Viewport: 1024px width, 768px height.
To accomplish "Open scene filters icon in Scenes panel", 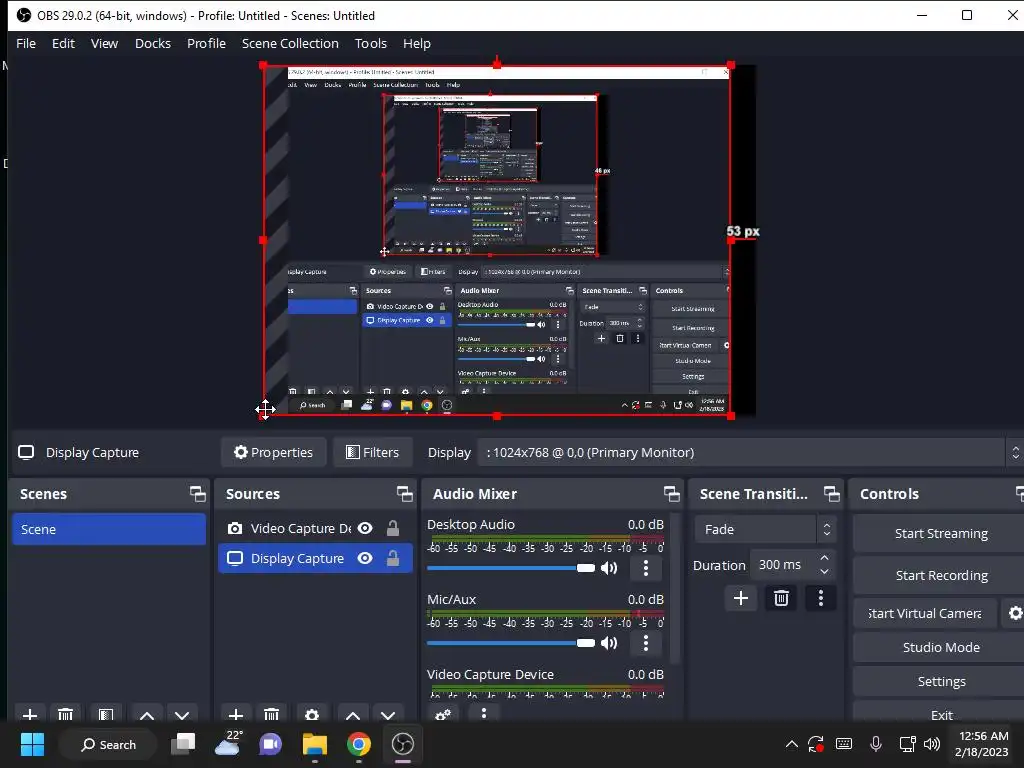I will point(106,714).
